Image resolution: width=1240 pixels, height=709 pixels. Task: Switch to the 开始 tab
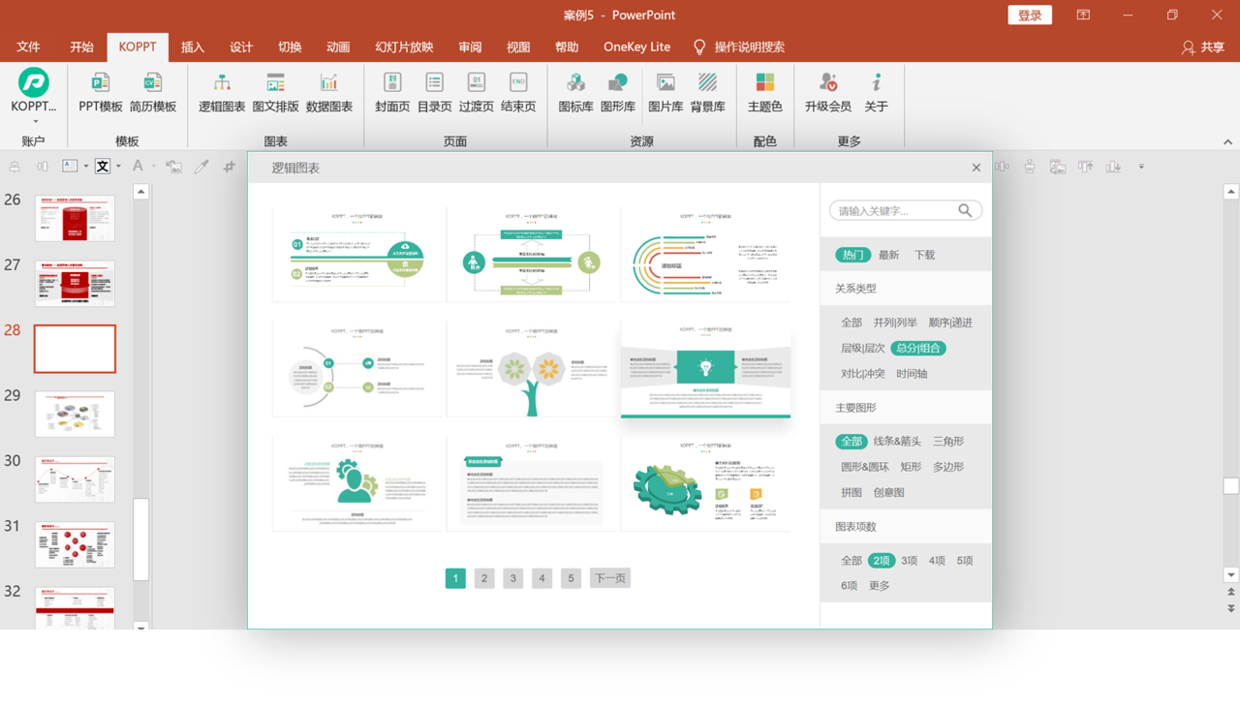pos(82,47)
